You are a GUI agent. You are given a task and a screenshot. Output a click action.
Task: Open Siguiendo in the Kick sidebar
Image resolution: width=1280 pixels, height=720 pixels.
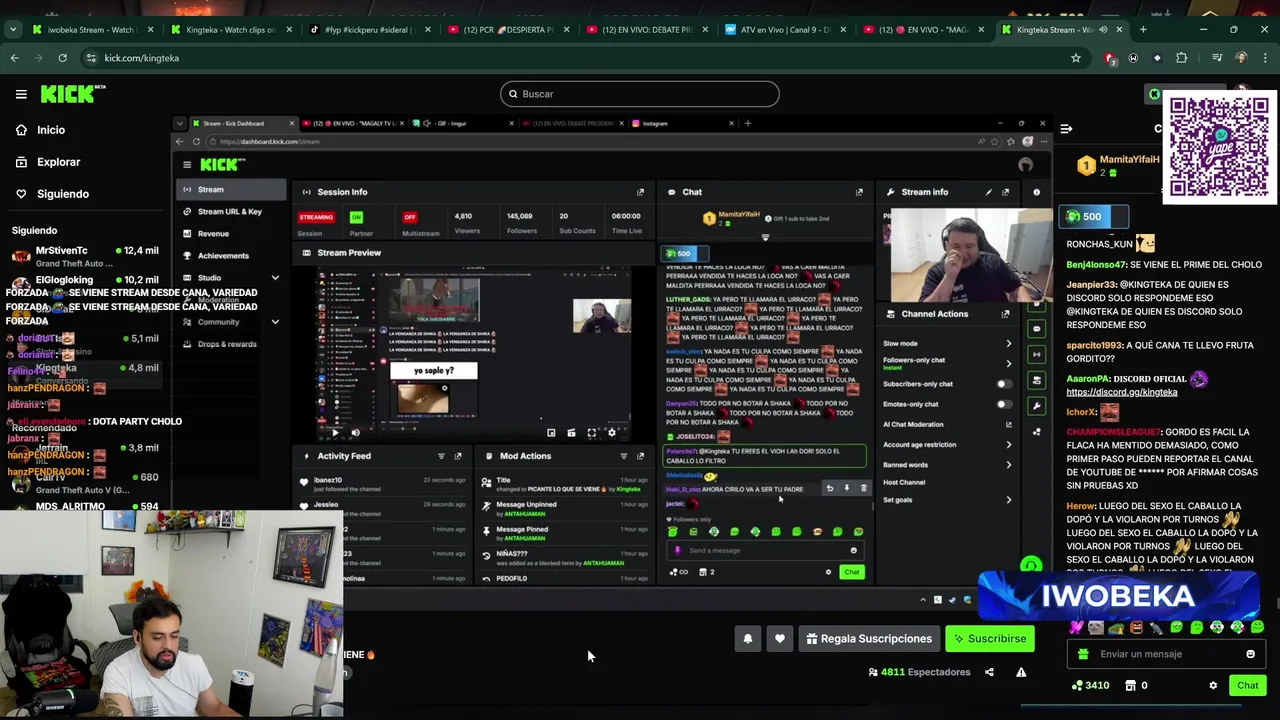coord(53,194)
